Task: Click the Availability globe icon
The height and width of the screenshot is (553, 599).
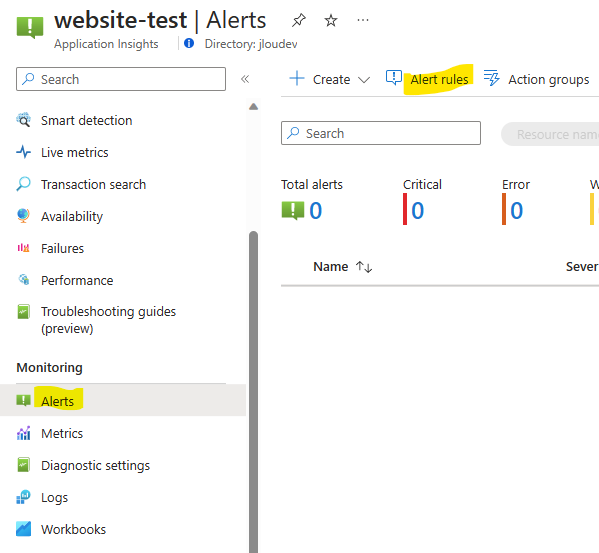Action: tap(24, 216)
